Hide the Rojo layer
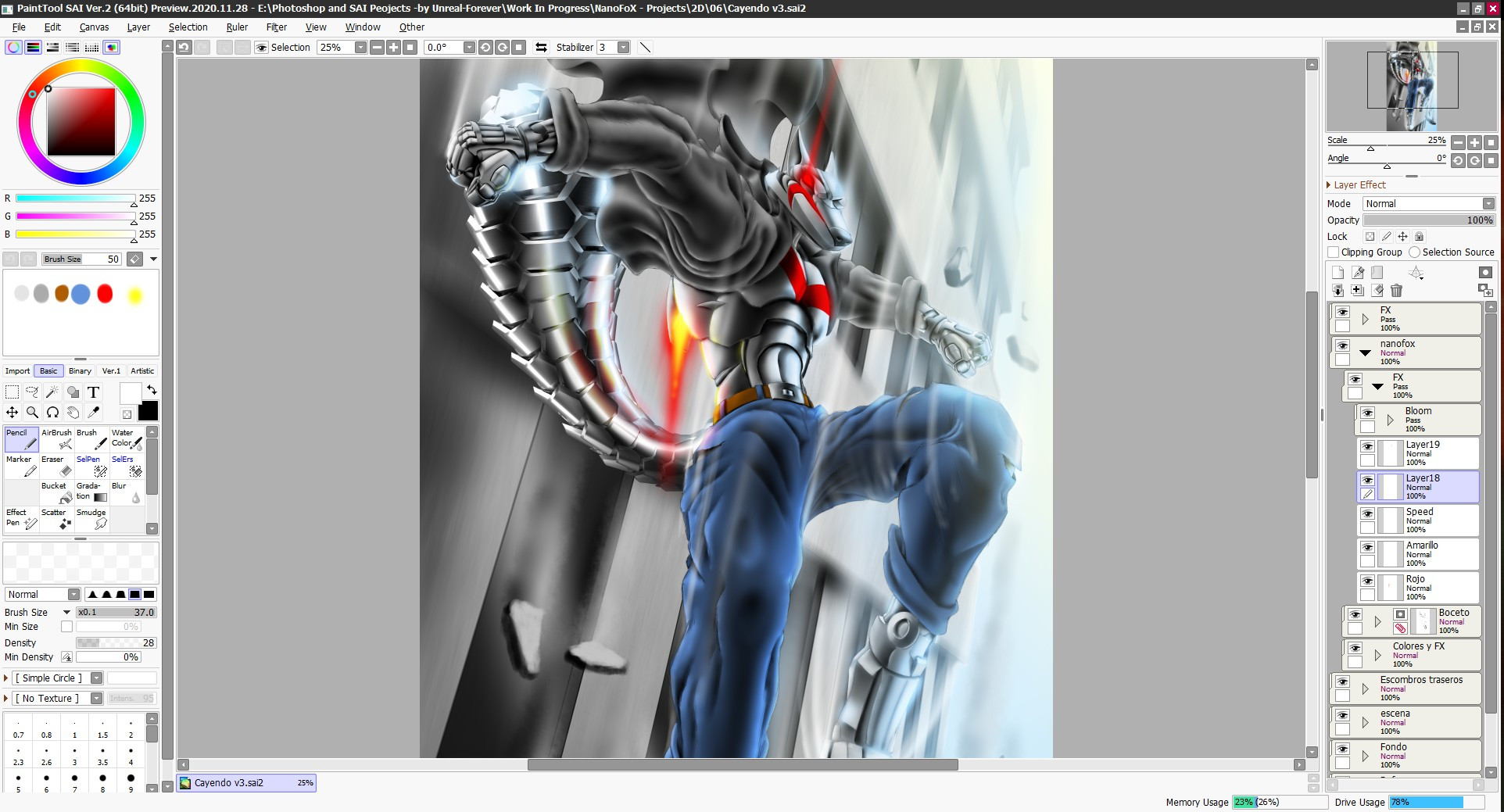The image size is (1504, 812). pos(1367,581)
